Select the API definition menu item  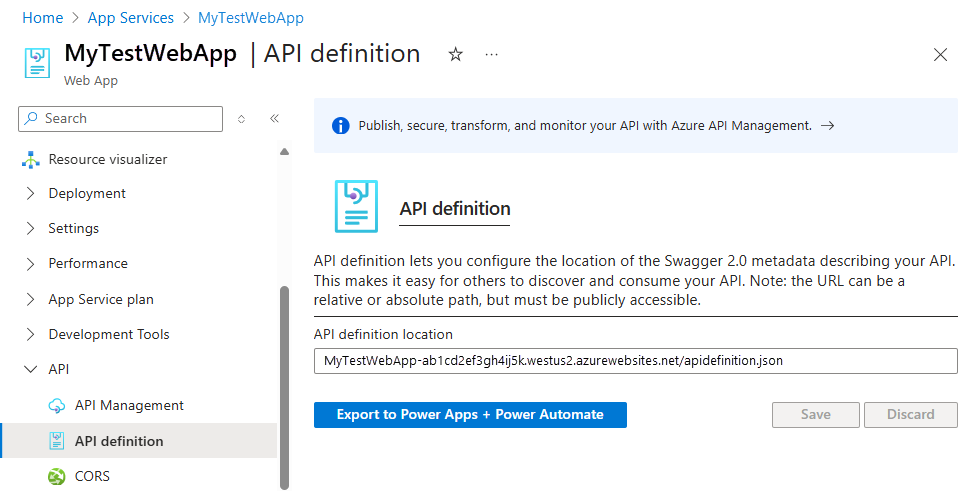139,441
